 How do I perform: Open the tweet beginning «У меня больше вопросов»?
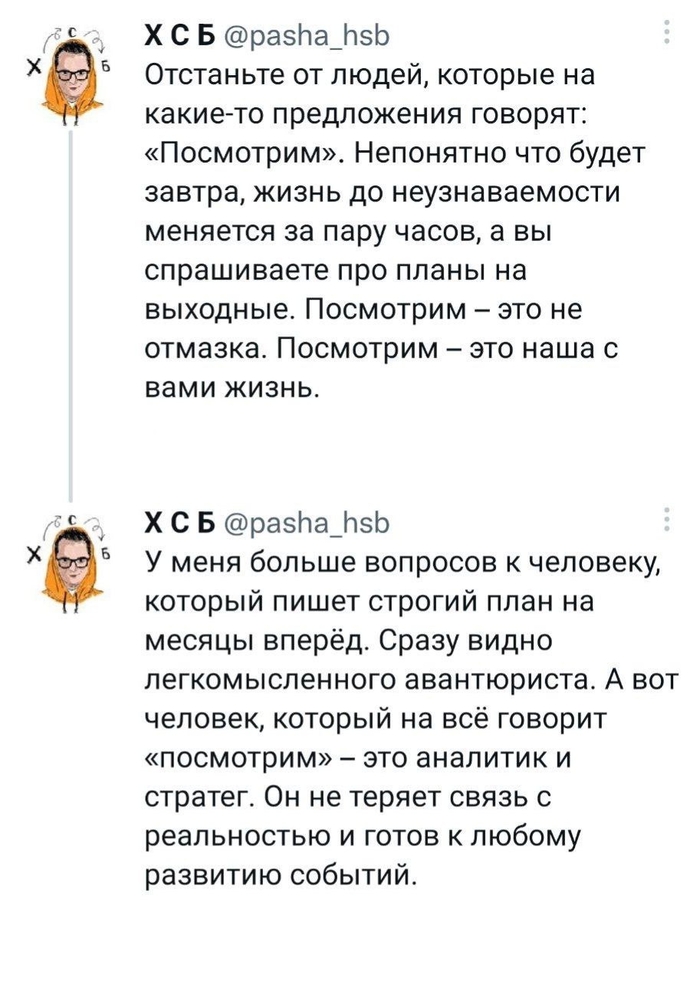click(410, 718)
